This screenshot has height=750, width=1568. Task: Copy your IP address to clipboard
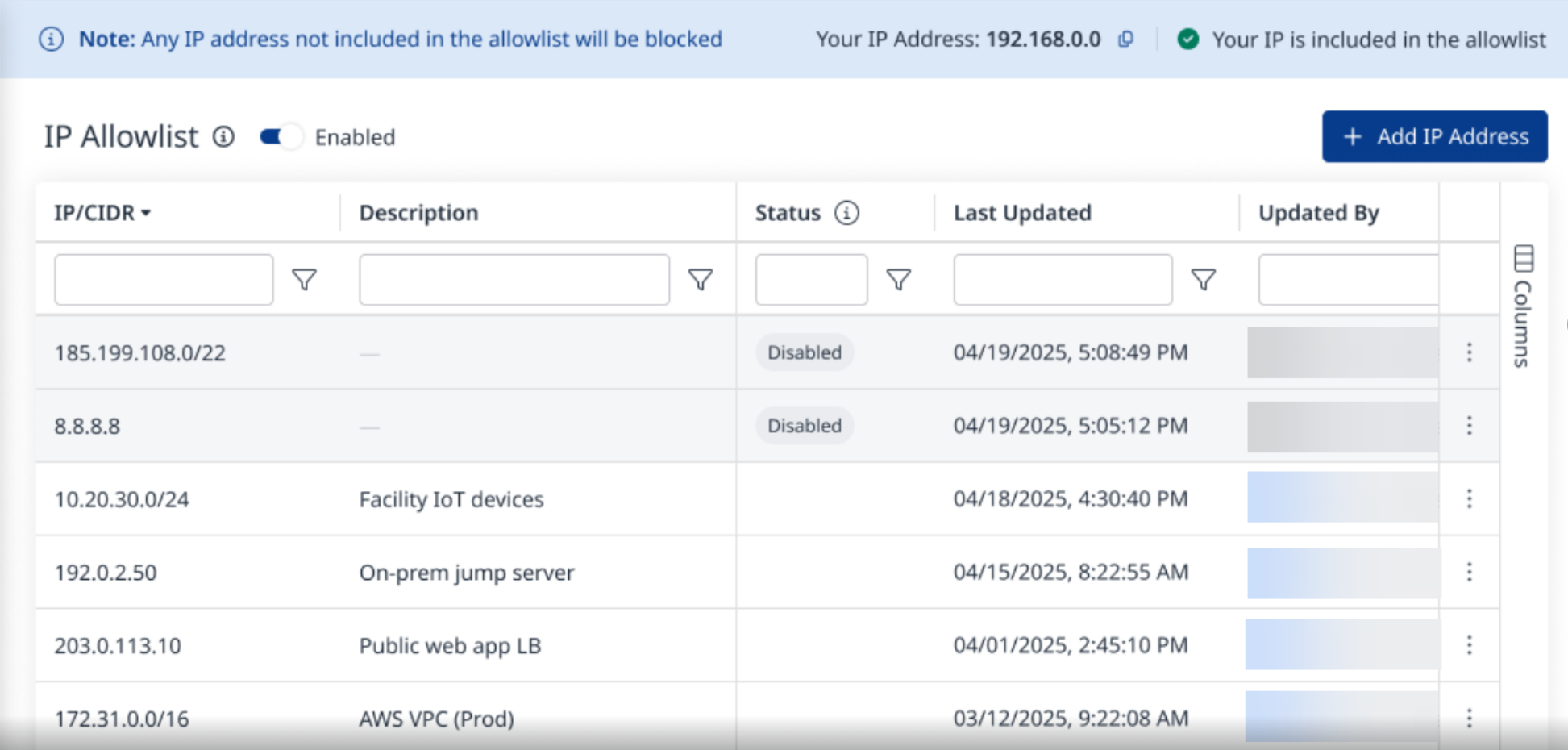pyautogui.click(x=1126, y=40)
